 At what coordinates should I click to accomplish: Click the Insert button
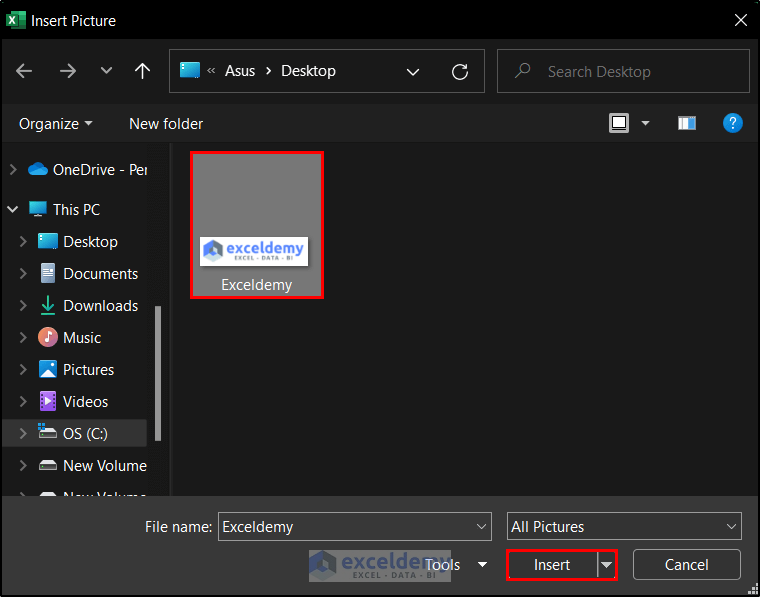tap(552, 565)
